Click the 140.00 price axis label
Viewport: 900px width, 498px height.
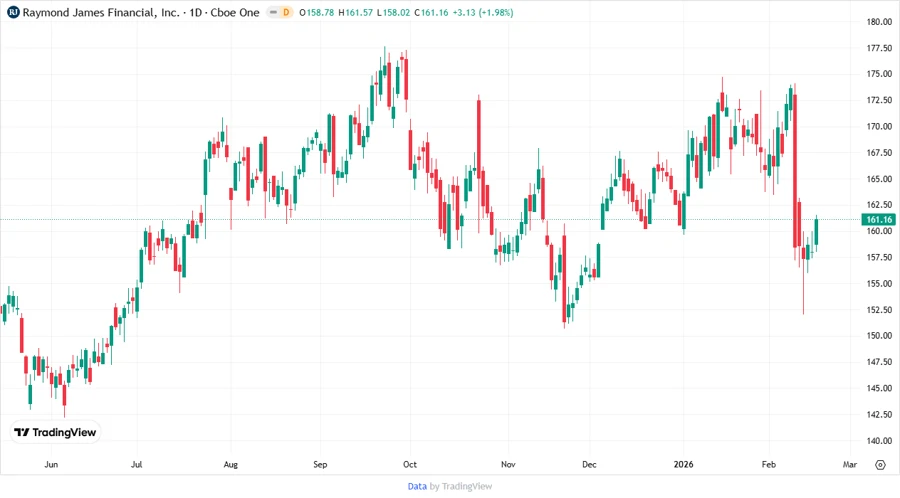(x=879, y=441)
